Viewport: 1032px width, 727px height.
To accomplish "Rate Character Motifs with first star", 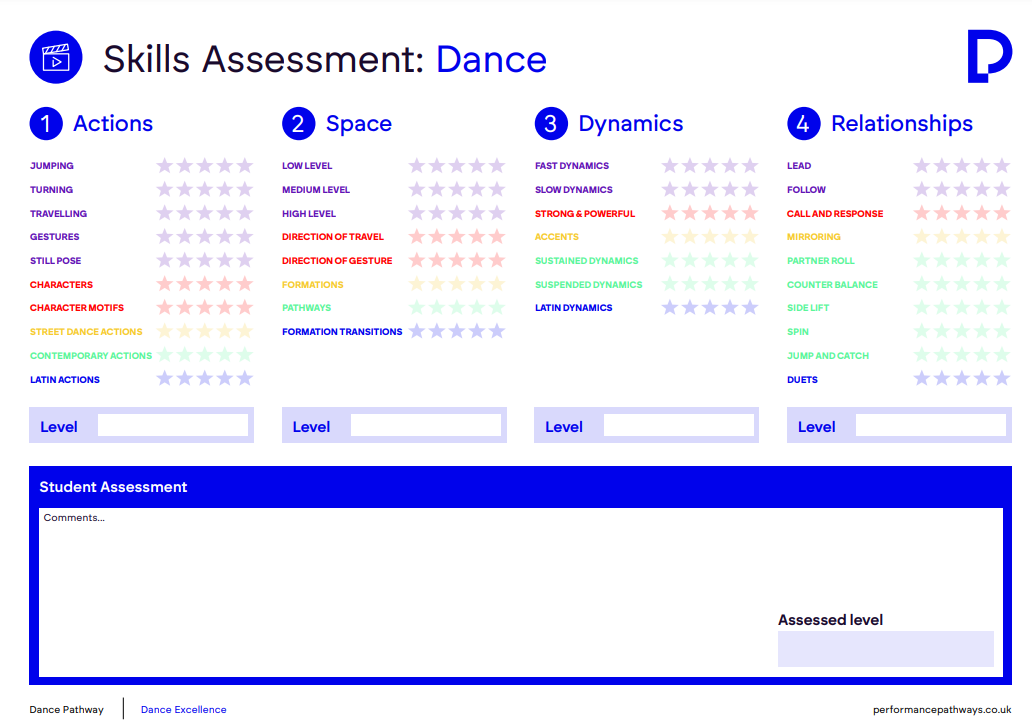I will pos(165,307).
